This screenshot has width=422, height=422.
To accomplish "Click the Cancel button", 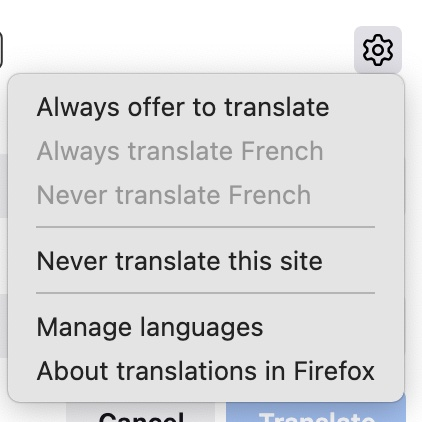I will click(x=141, y=415).
